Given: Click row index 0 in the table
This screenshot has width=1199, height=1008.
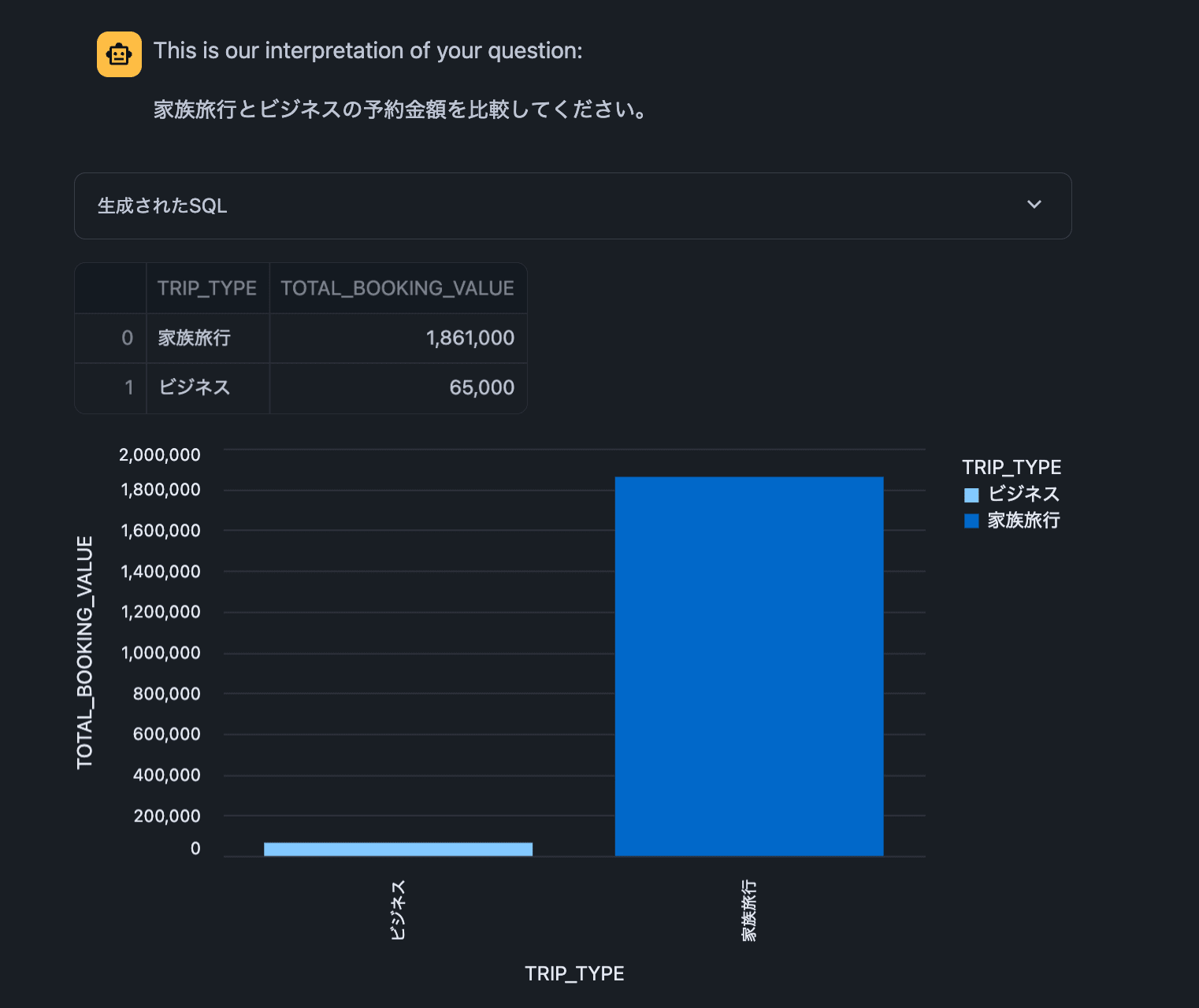Looking at the screenshot, I should click(x=111, y=338).
